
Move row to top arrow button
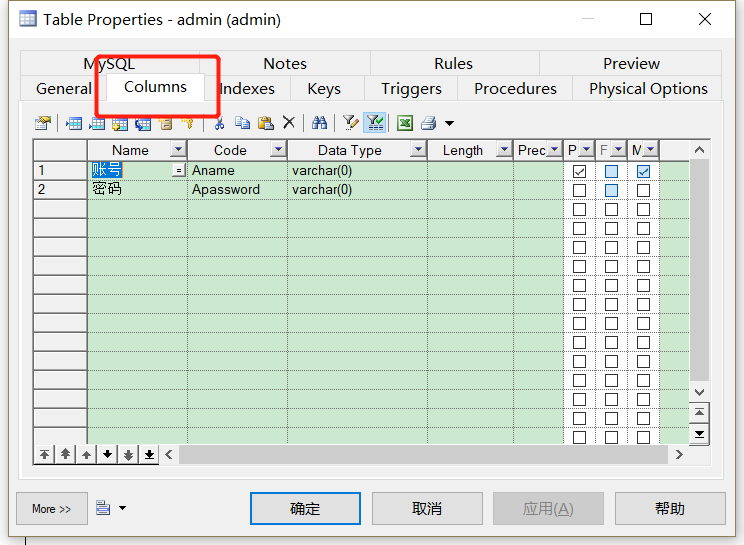44,455
